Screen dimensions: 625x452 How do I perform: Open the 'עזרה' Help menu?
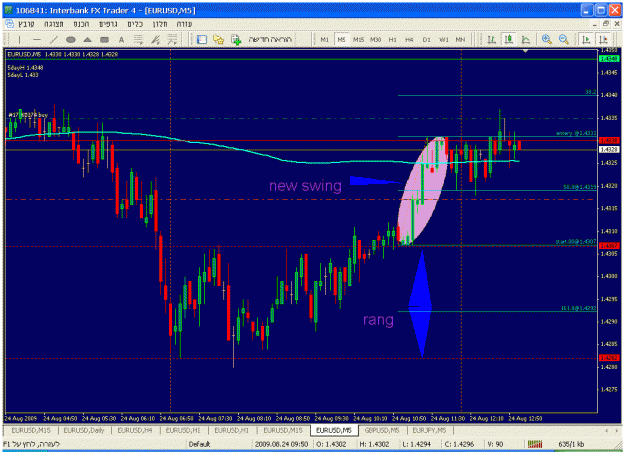point(184,24)
